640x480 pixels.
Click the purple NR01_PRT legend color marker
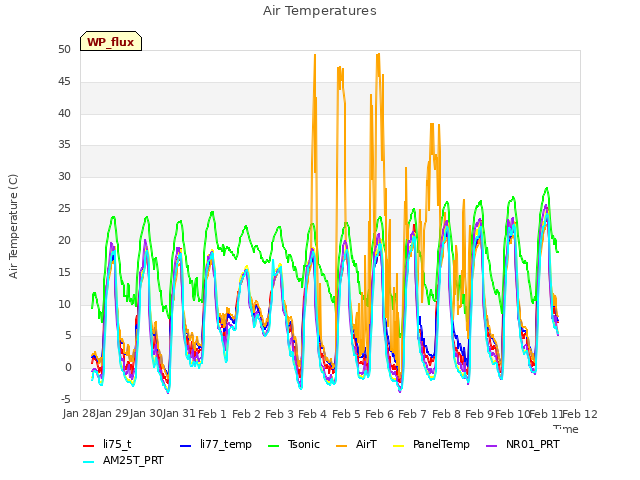[x=491, y=446]
